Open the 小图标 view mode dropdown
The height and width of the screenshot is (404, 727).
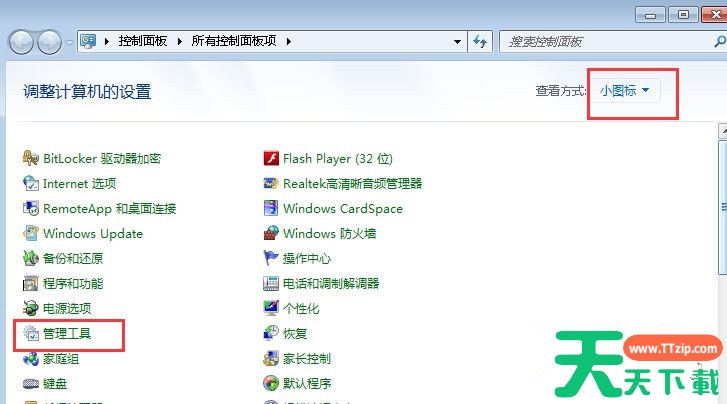pyautogui.click(x=625, y=91)
